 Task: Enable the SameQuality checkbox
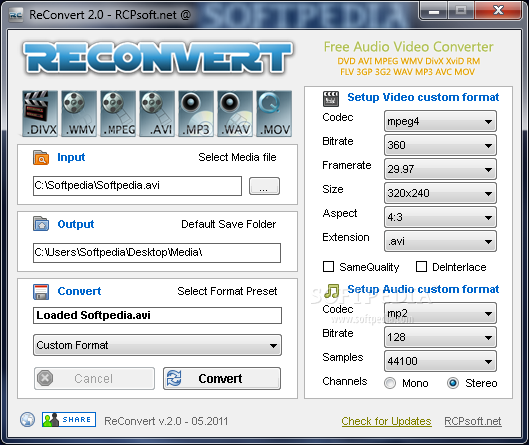[329, 267]
